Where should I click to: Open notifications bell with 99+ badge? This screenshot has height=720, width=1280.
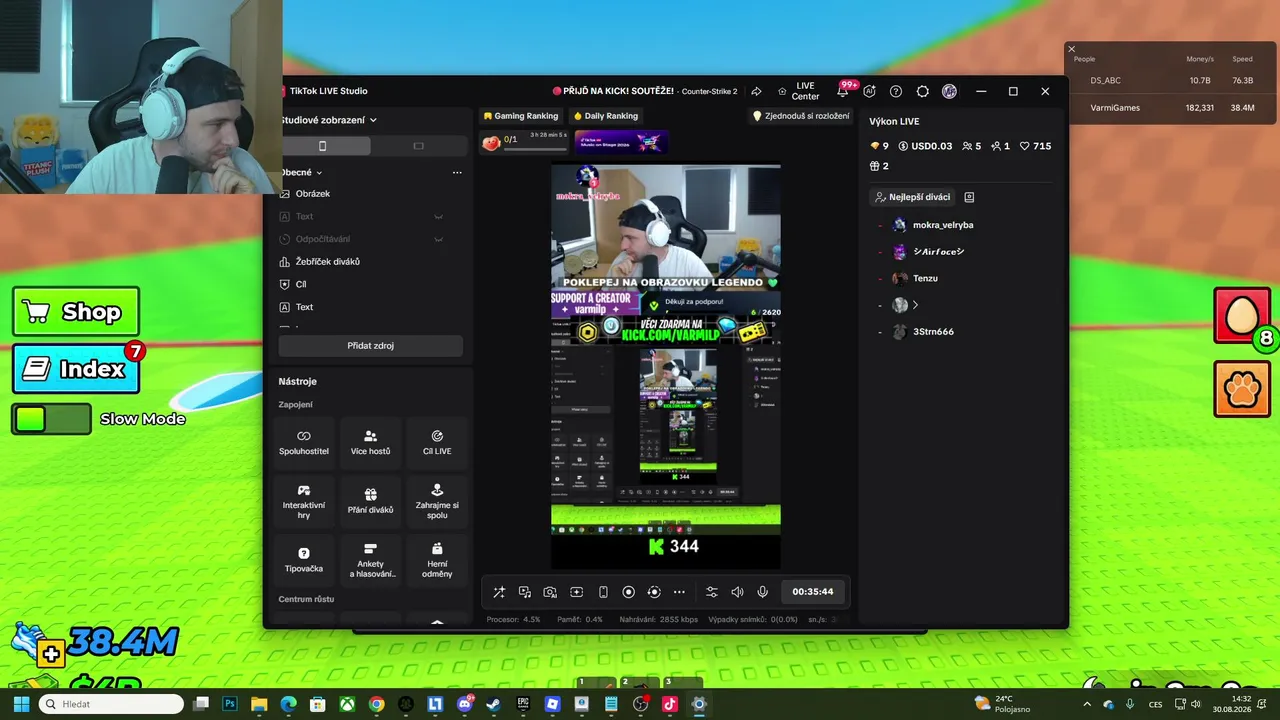tap(842, 91)
